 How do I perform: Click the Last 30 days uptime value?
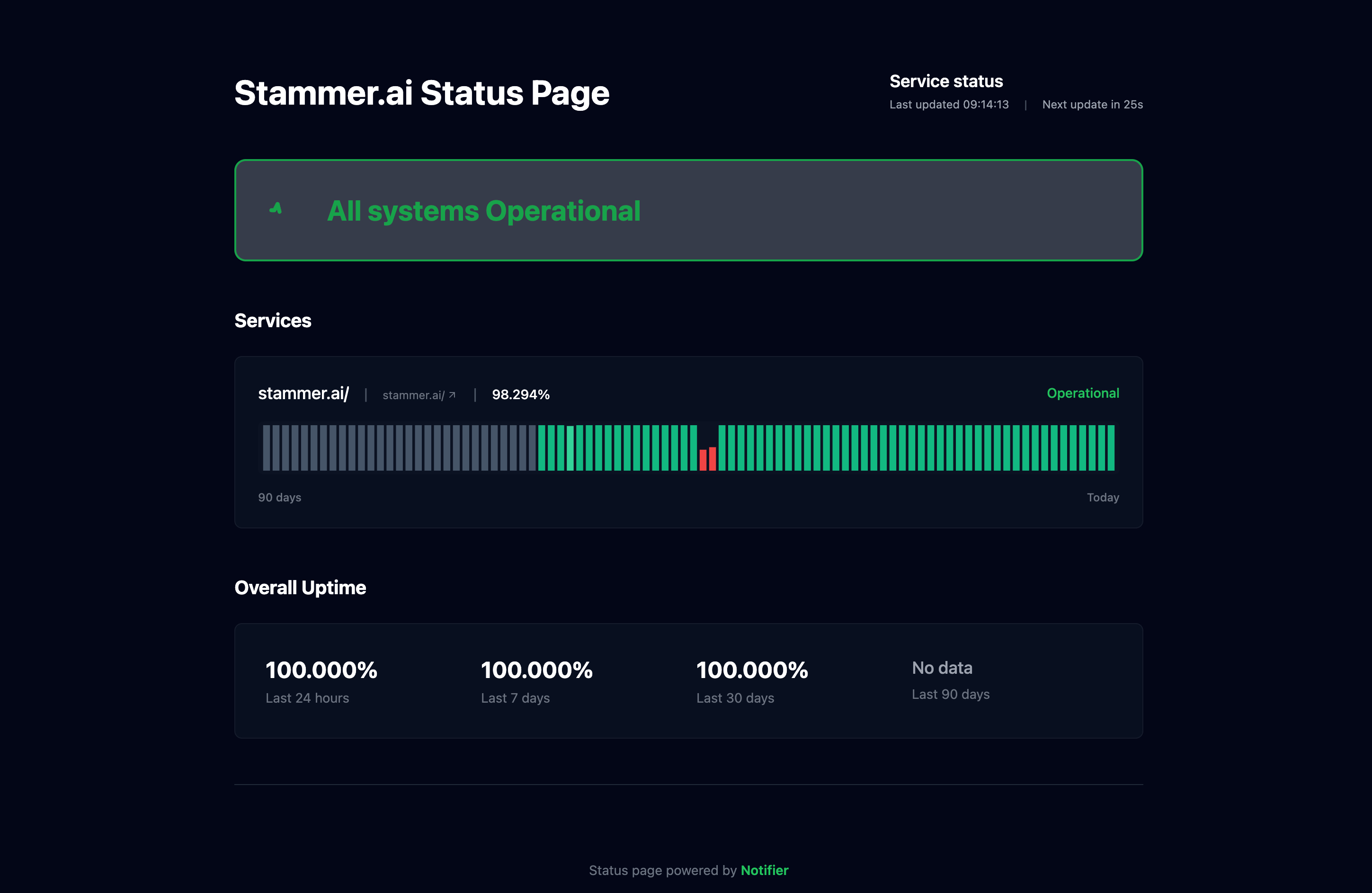tap(752, 670)
